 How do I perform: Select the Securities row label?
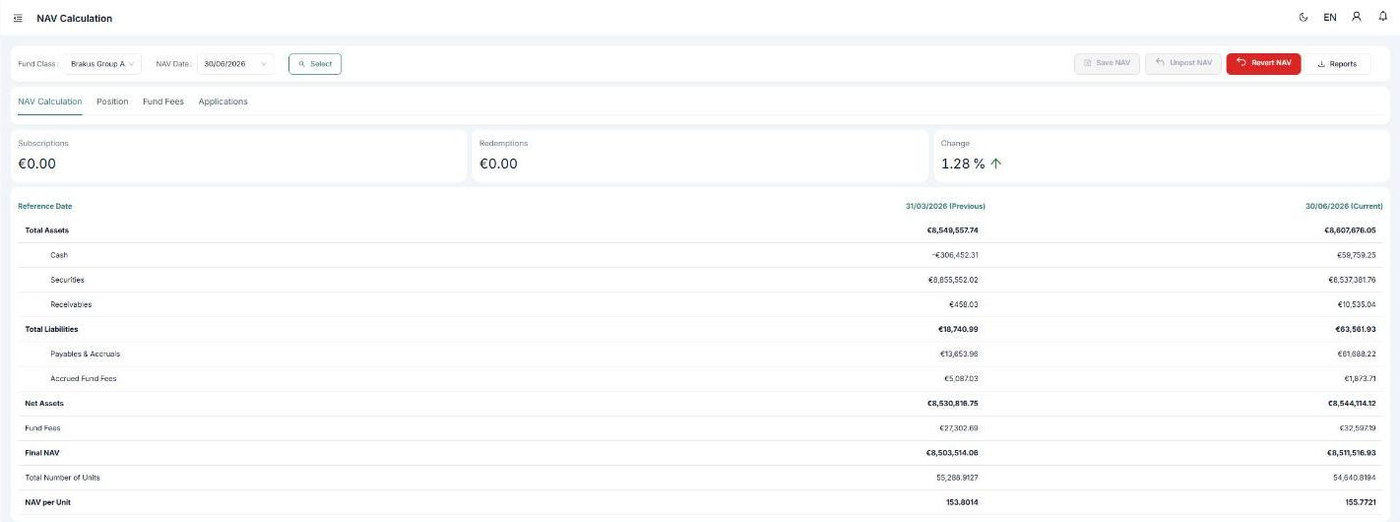point(67,280)
